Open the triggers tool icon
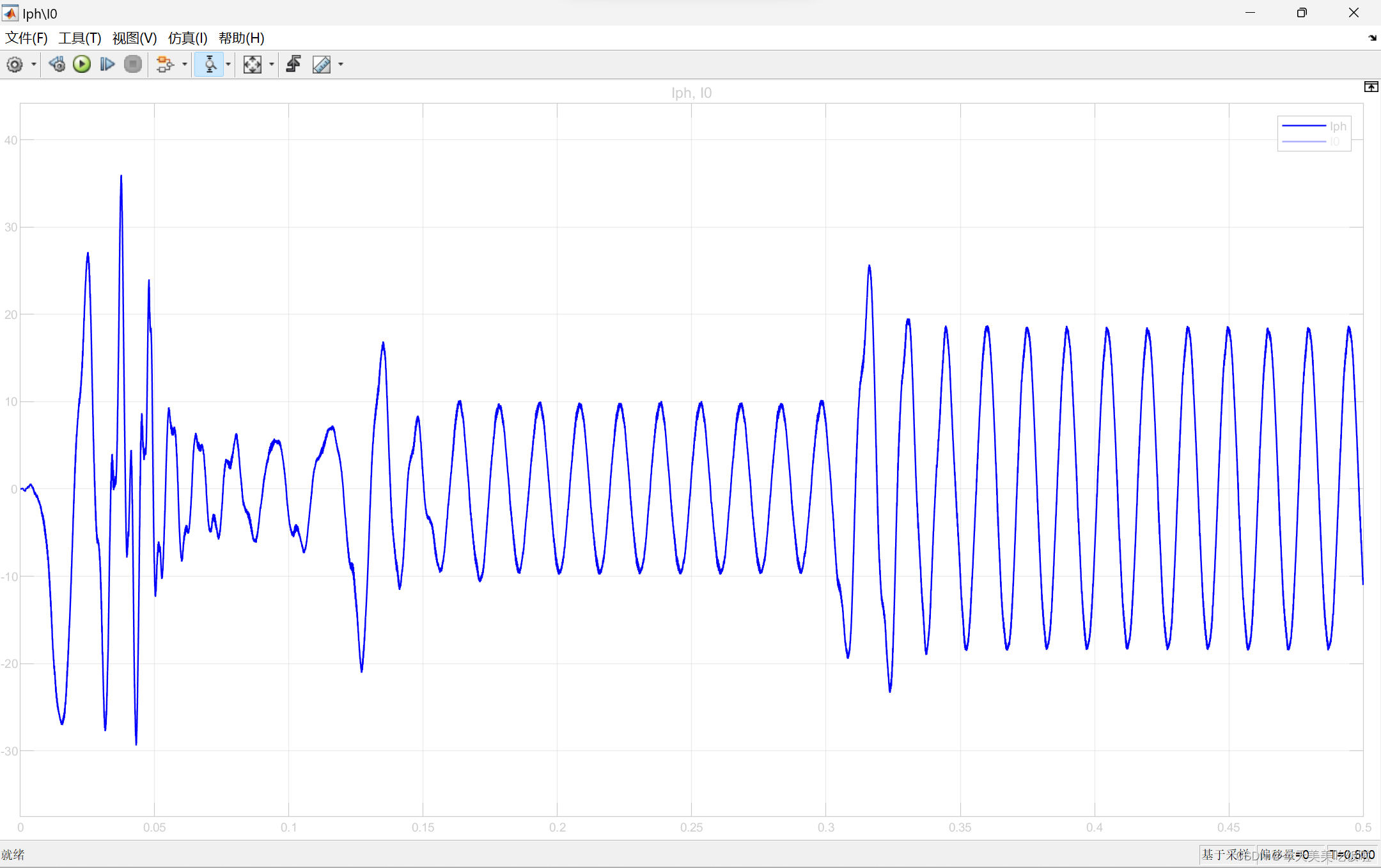Viewport: 1381px width, 868px height. (294, 65)
